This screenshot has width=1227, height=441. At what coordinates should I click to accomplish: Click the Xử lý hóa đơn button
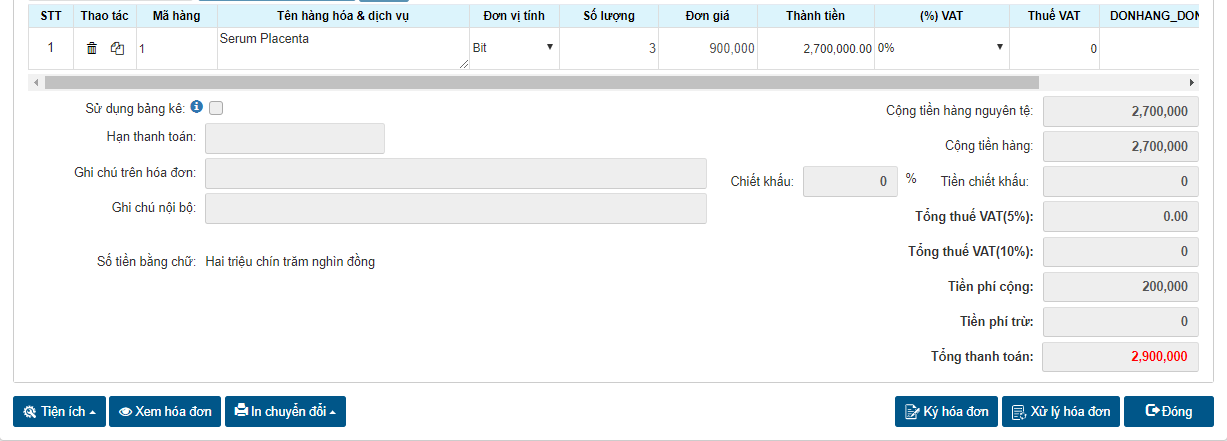pyautogui.click(x=1060, y=411)
